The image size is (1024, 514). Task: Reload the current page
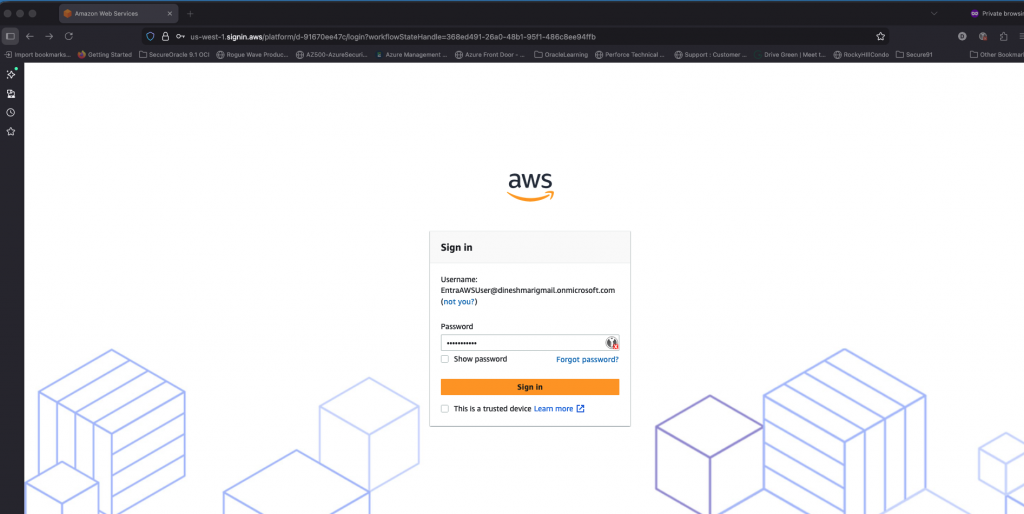click(69, 37)
